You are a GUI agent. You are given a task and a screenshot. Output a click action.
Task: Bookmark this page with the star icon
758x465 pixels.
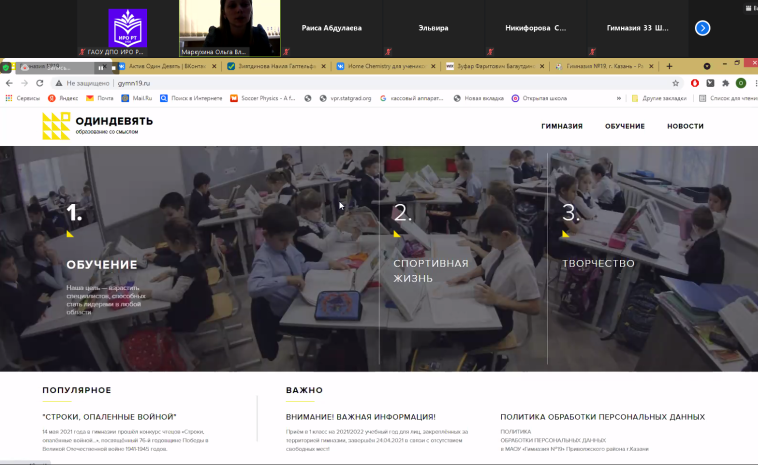click(x=675, y=83)
